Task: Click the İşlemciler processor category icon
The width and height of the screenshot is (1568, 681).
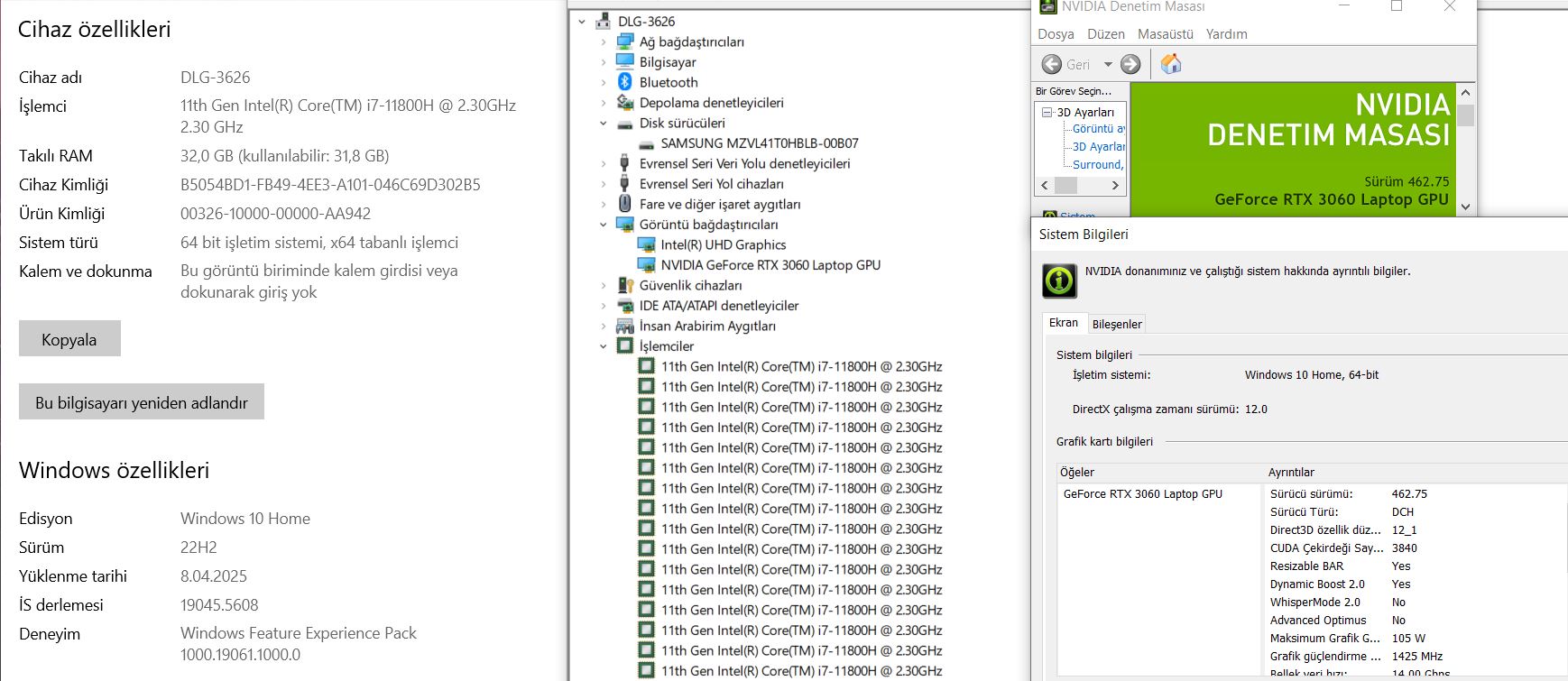Action: [625, 345]
